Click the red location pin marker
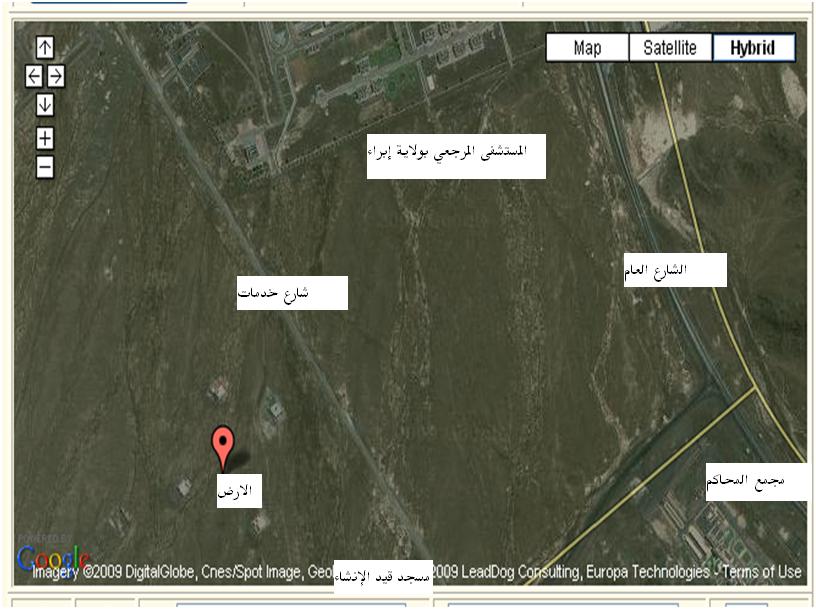Image resolution: width=816 pixels, height=609 pixels. (x=223, y=448)
